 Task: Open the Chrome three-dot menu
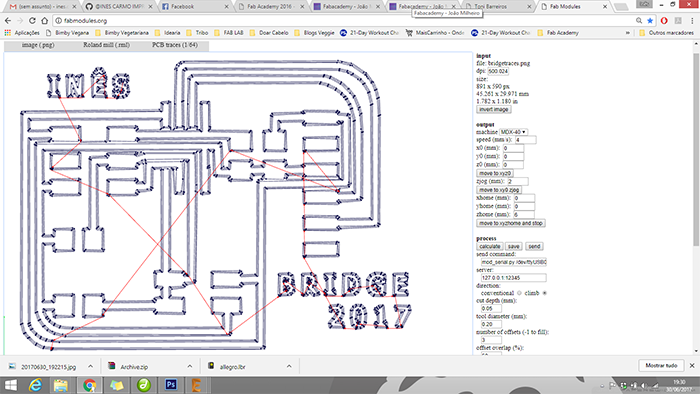click(692, 21)
